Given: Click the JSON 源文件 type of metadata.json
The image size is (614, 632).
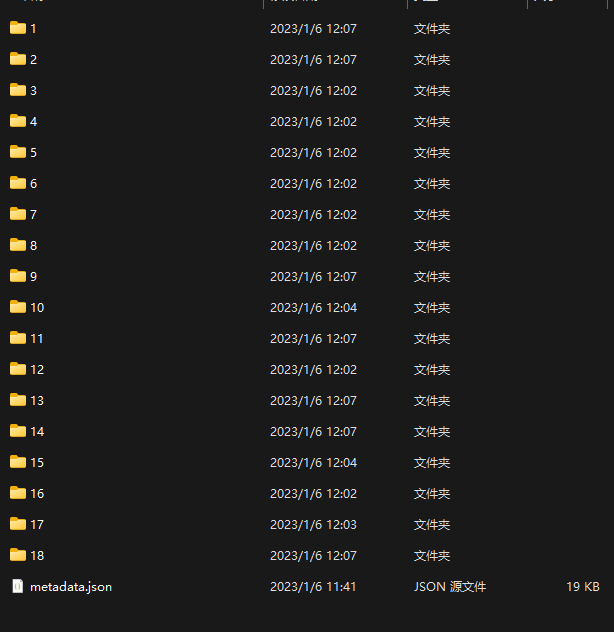Looking at the screenshot, I should click(450, 587).
